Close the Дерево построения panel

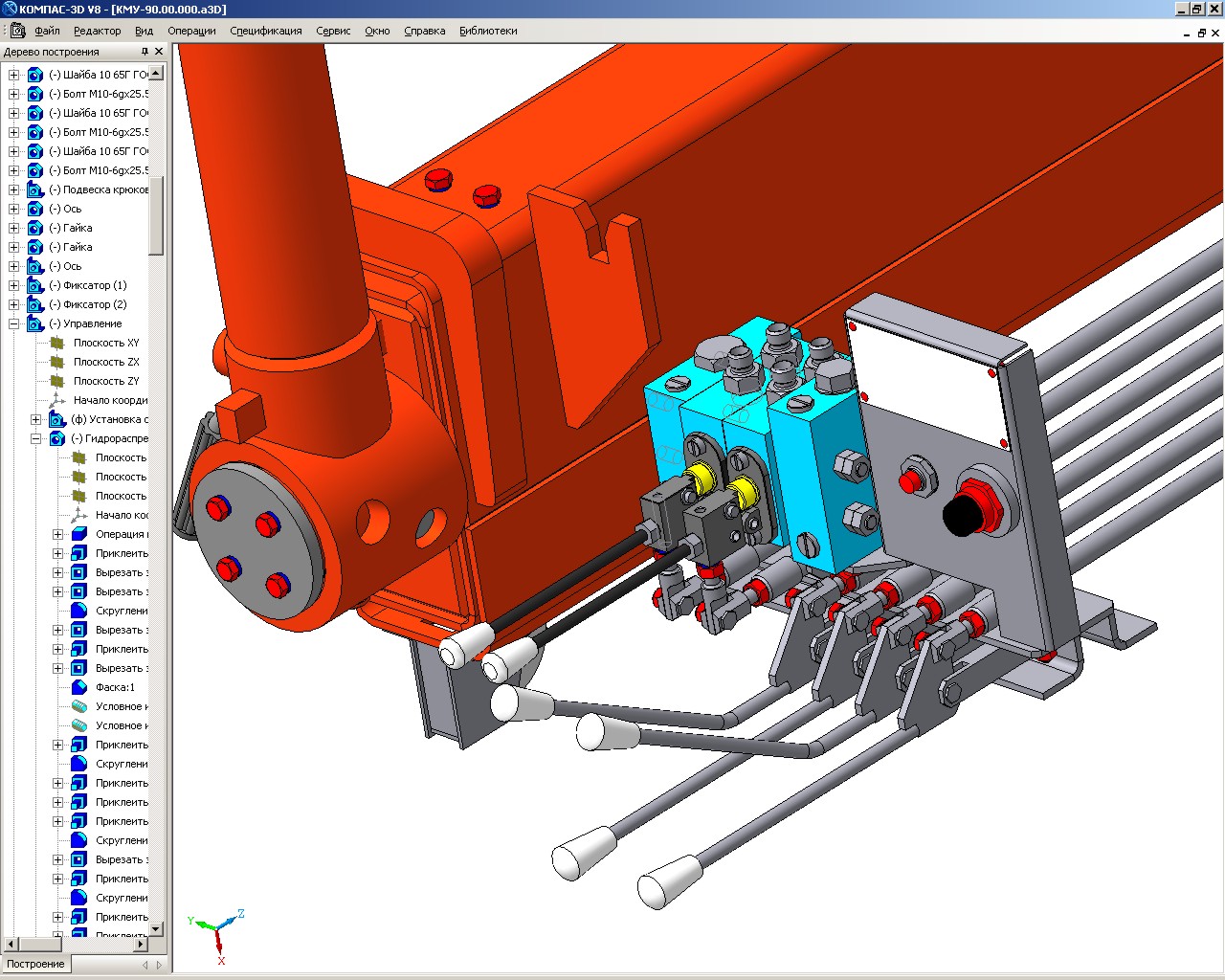pos(159,52)
